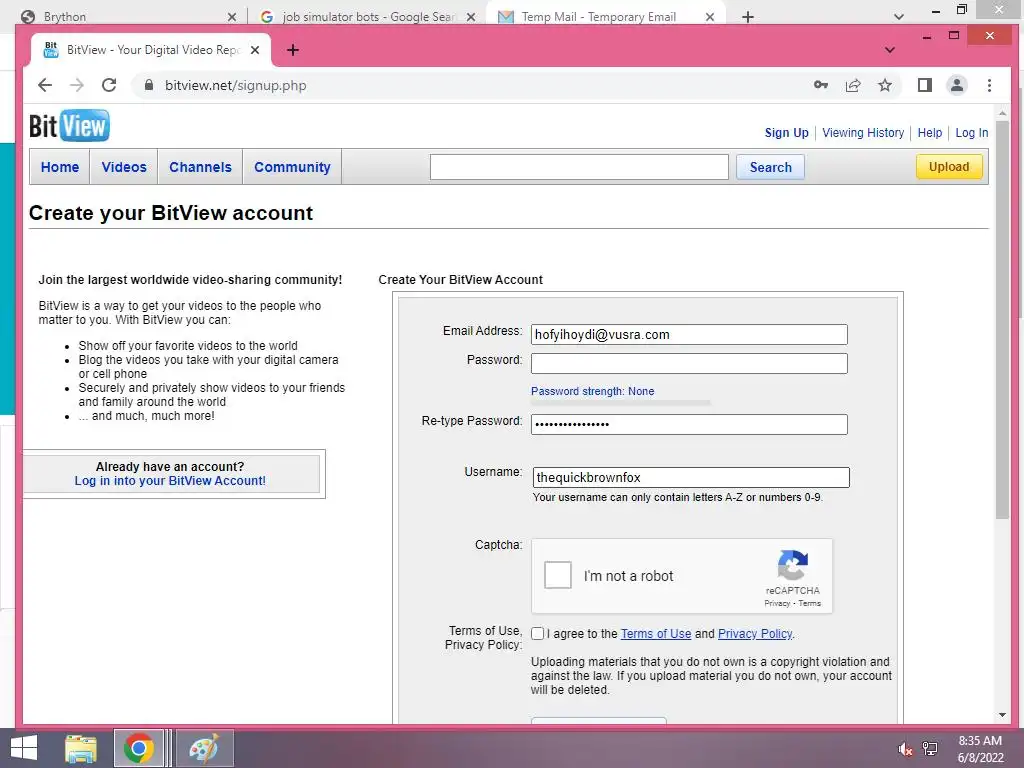Reload the BitView signup page
Screen dimensions: 1024x768
pyautogui.click(x=109, y=85)
